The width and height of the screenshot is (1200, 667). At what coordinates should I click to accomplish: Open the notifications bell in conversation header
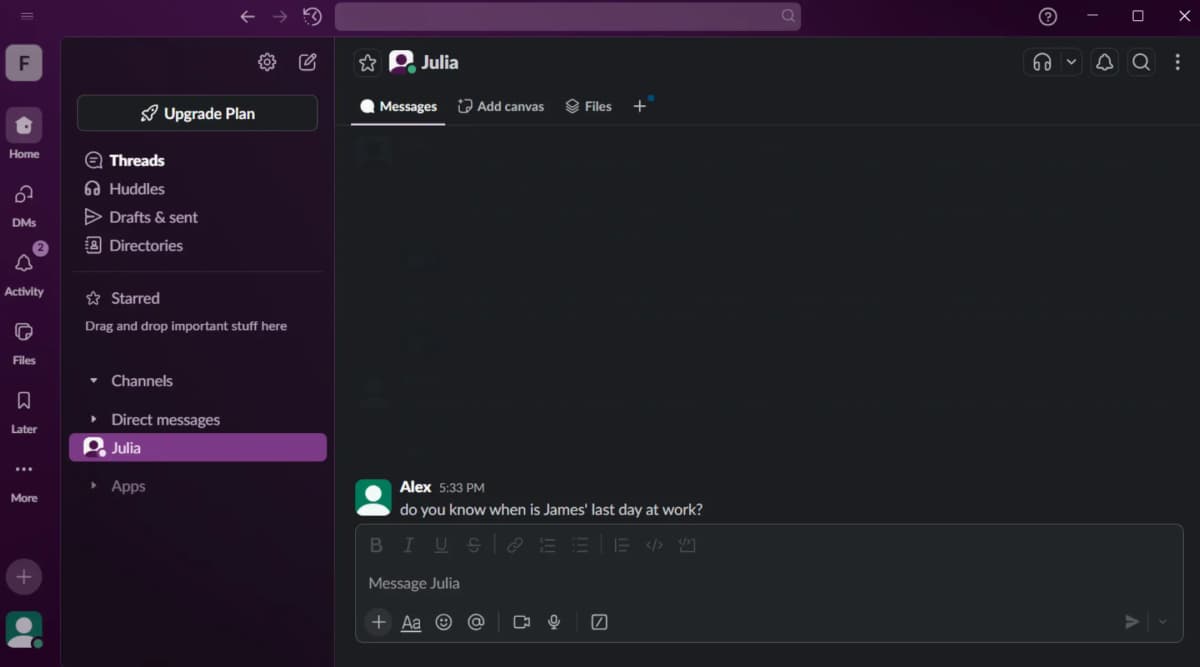point(1104,62)
